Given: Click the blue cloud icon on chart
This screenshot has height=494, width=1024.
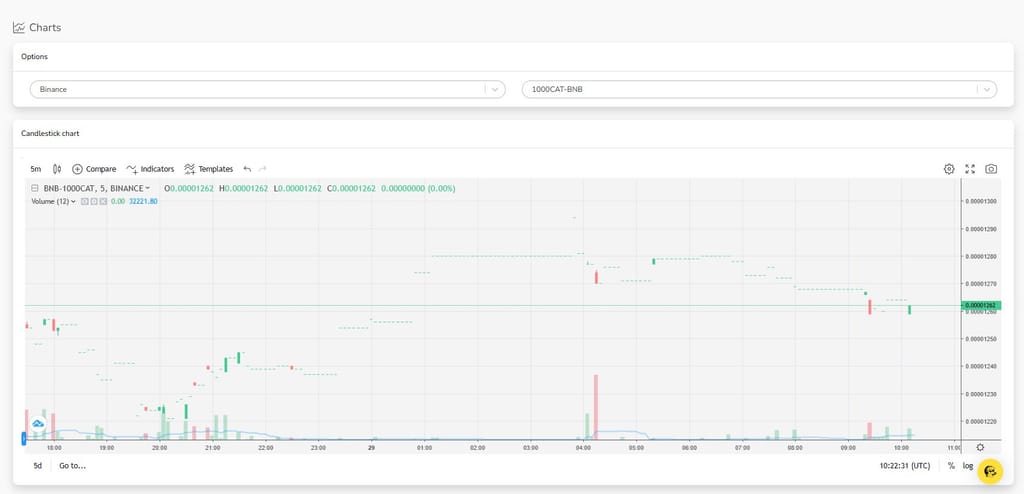Looking at the screenshot, I should click(x=38, y=424).
